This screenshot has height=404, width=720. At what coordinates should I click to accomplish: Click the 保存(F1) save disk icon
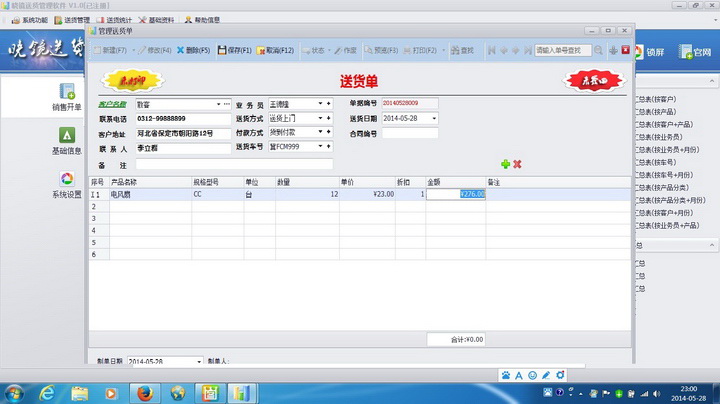tap(222, 50)
